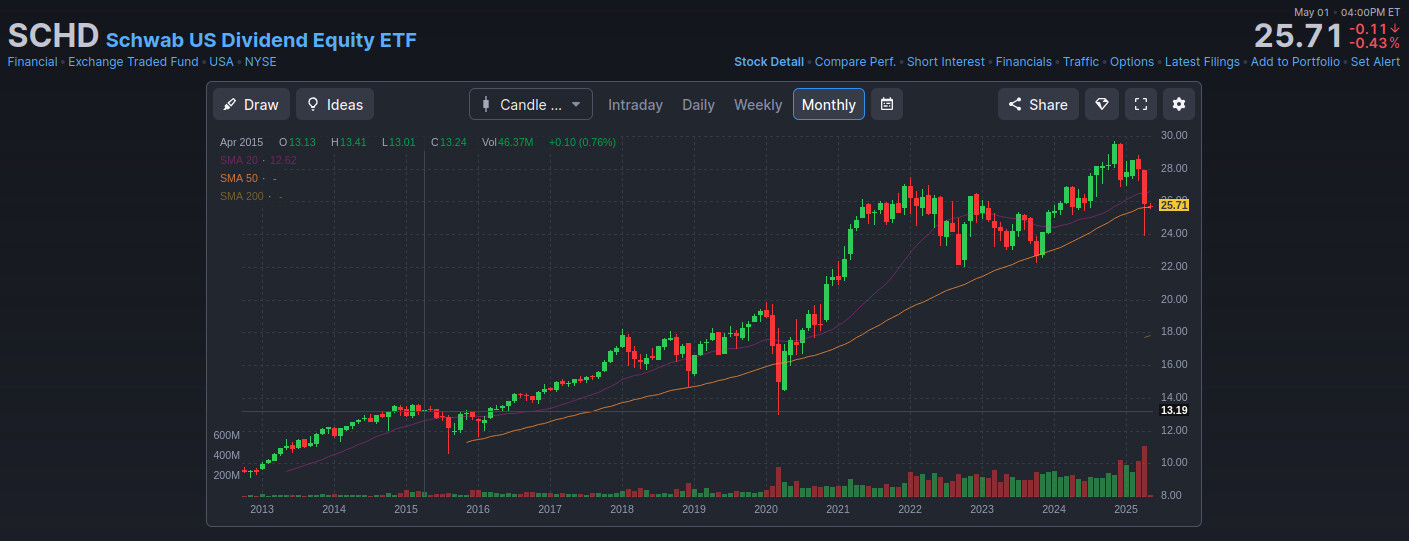
Task: Switch to the Intraday timeframe
Action: pos(635,104)
